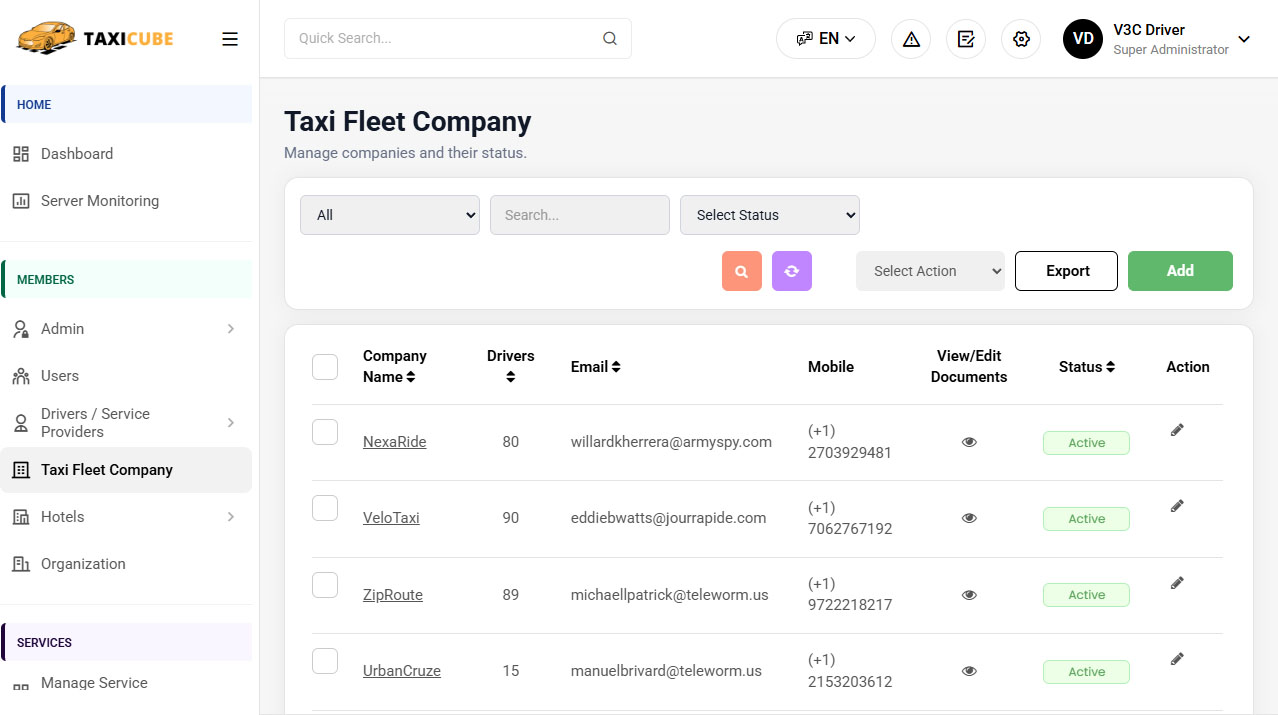View ZipRoute documents eye icon
Image resolution: width=1278 pixels, height=715 pixels.
pos(969,595)
